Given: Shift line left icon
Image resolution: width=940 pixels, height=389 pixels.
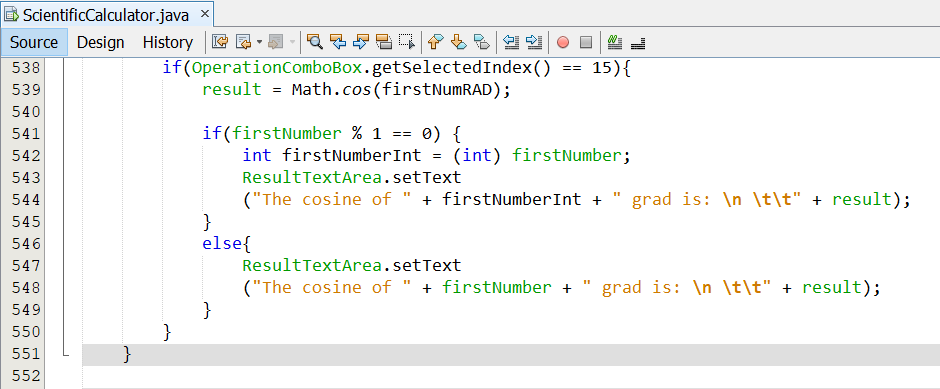Looking at the screenshot, I should (x=510, y=42).
